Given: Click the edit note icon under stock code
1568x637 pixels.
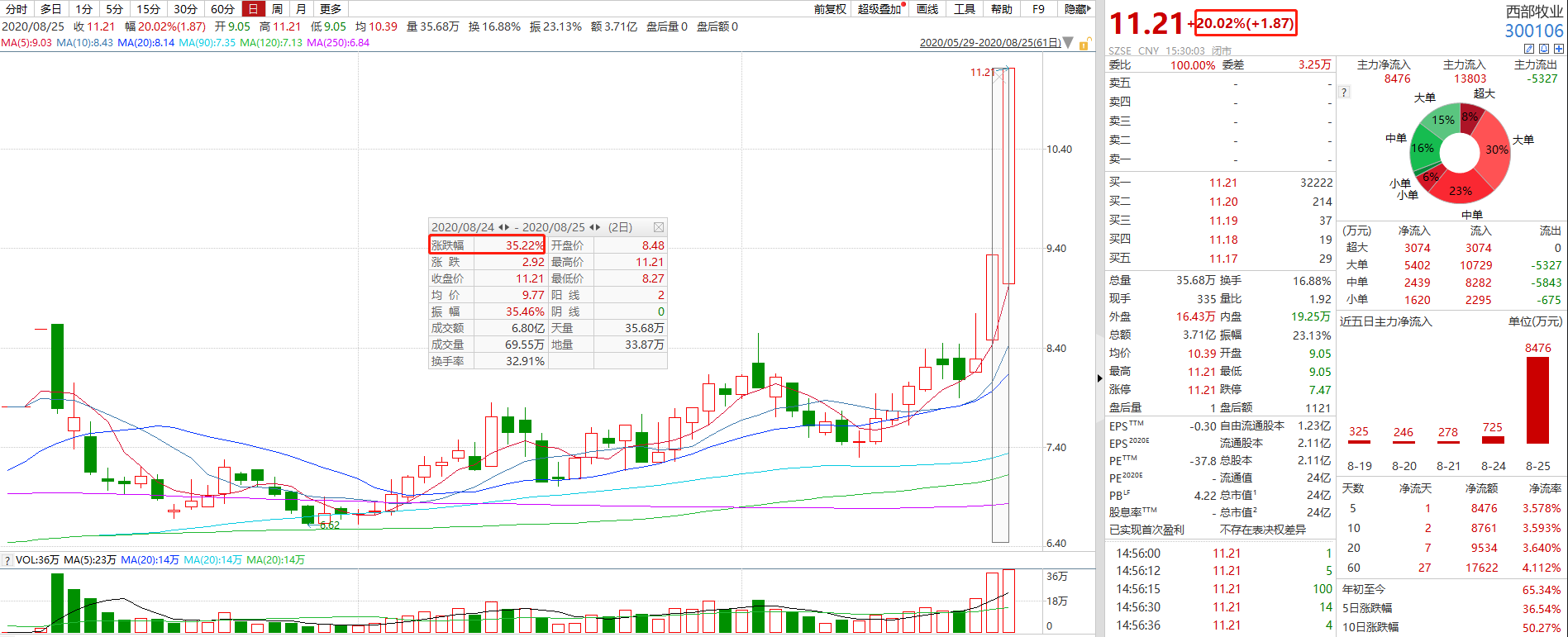Looking at the screenshot, I should point(1528,49).
